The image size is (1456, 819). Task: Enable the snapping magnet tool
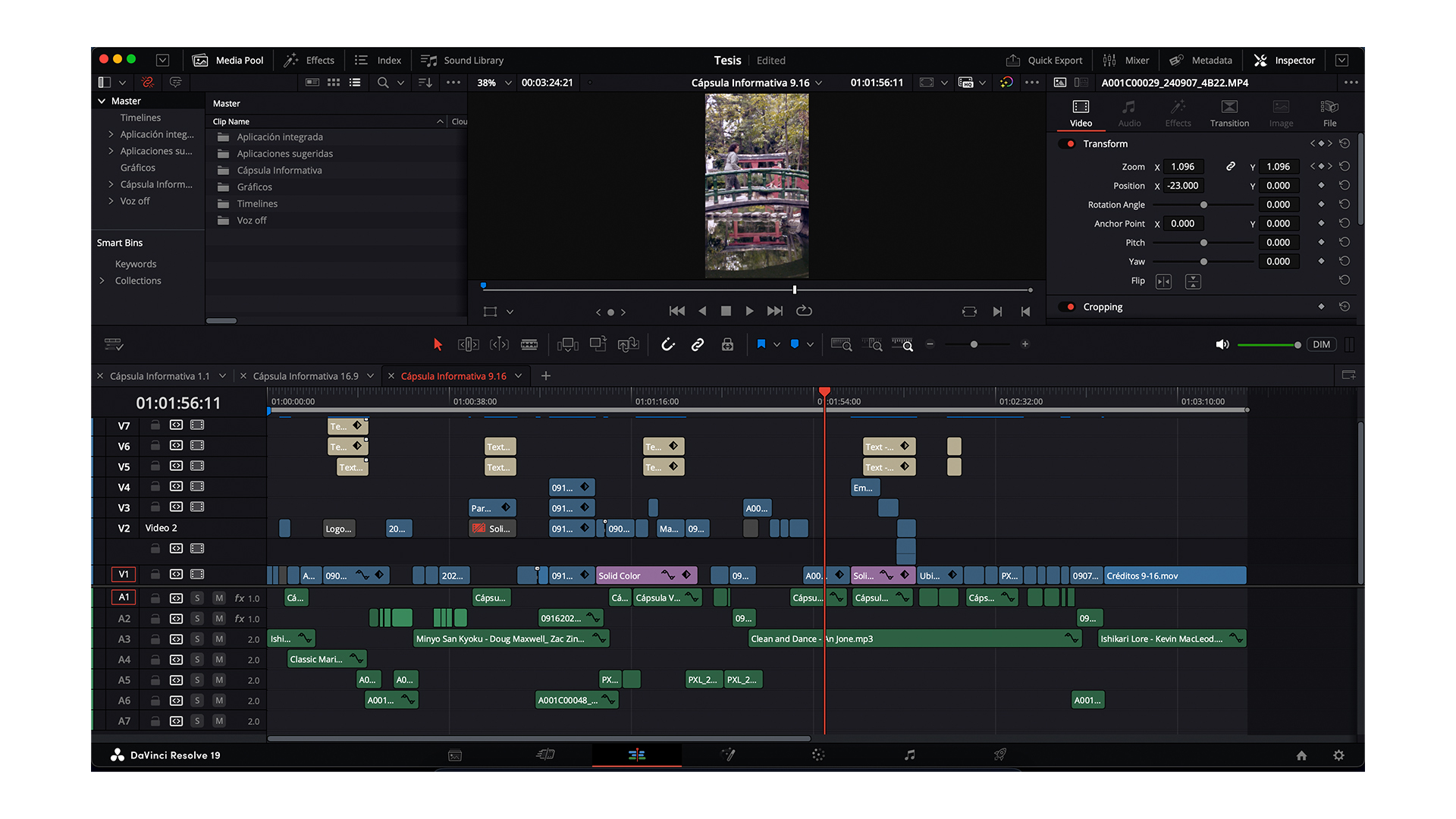tap(668, 344)
